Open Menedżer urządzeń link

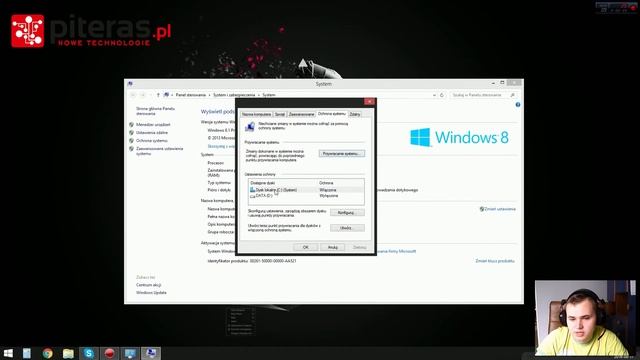point(153,124)
